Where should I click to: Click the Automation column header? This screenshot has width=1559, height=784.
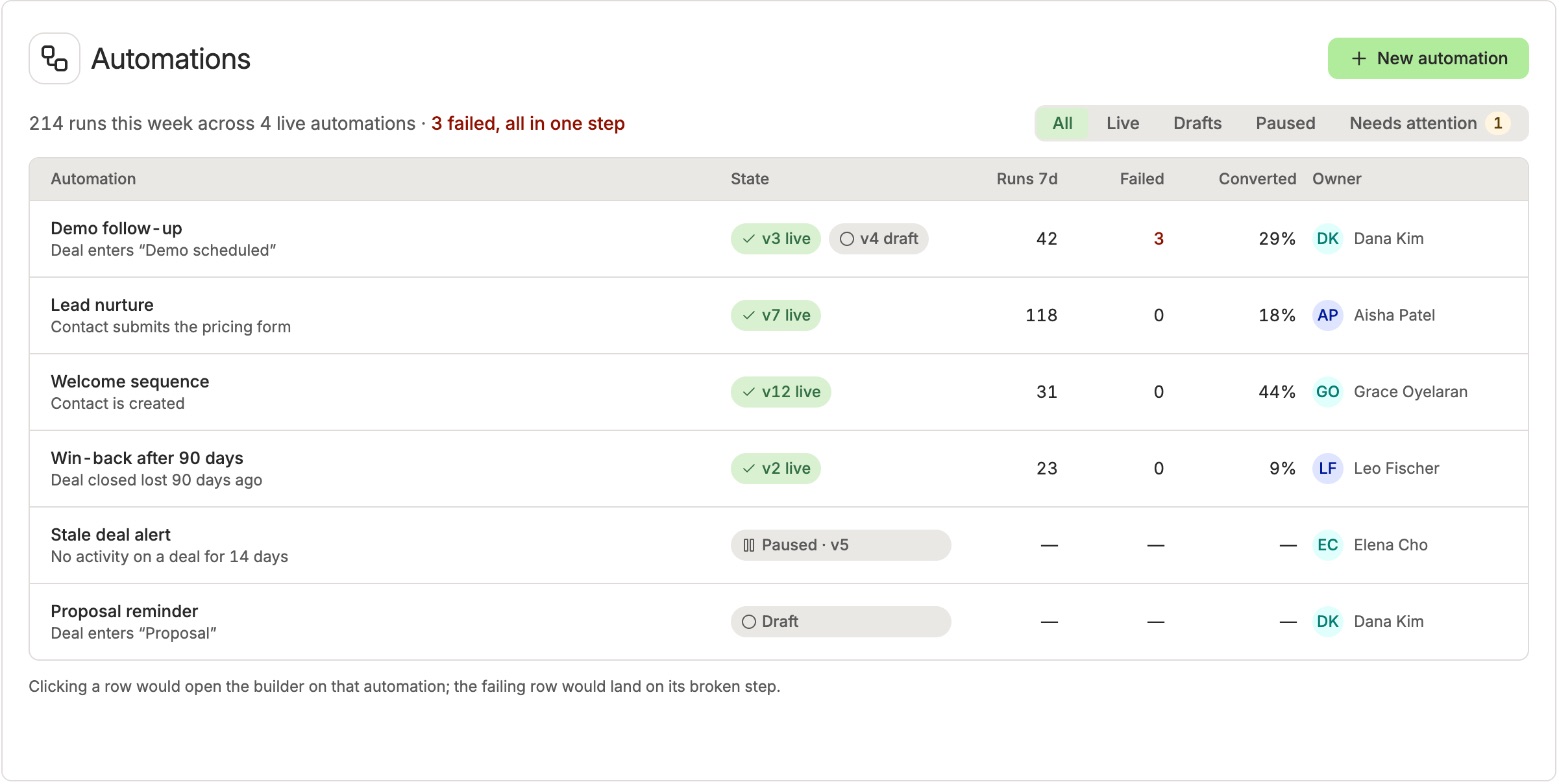(x=93, y=179)
